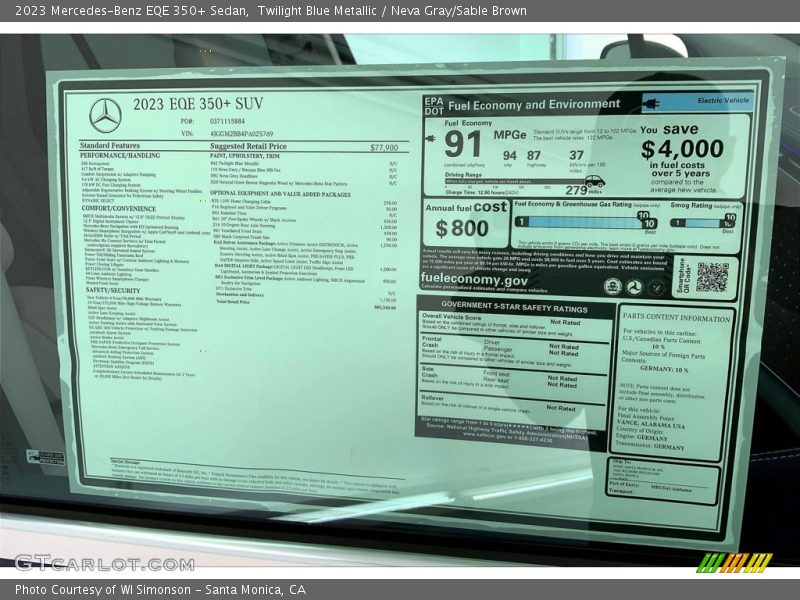This screenshot has width=800, height=600.
Task: Click the PARTS CONTENT INFORMATION heading
Action: click(x=676, y=317)
